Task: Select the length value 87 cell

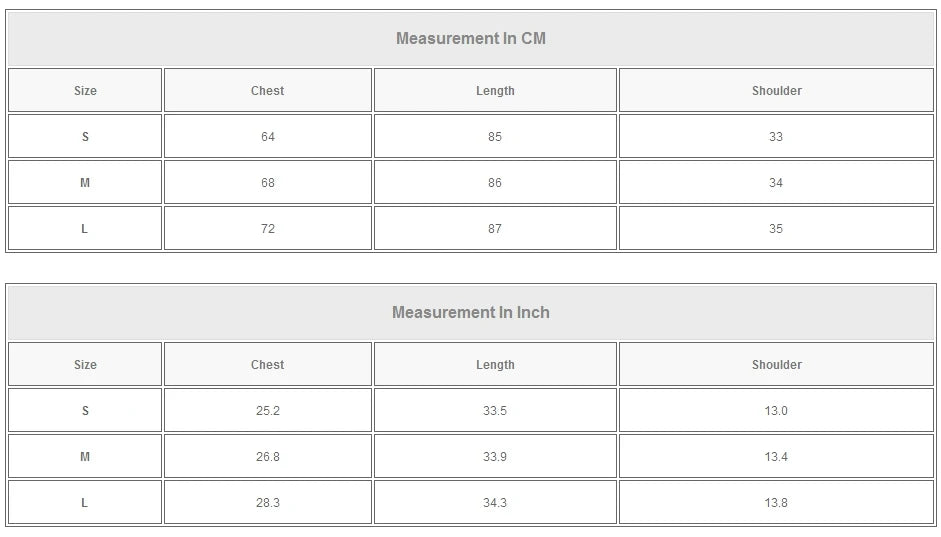Action: click(x=495, y=229)
